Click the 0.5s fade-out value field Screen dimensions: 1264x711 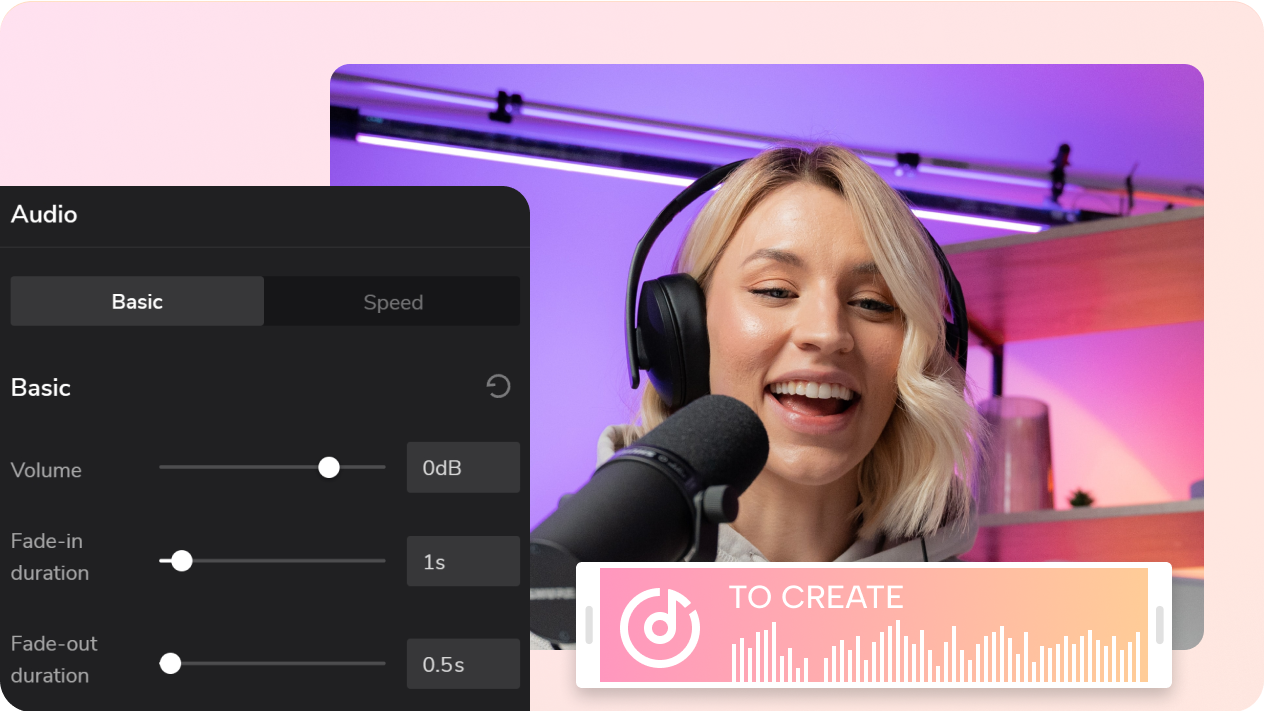tap(463, 664)
